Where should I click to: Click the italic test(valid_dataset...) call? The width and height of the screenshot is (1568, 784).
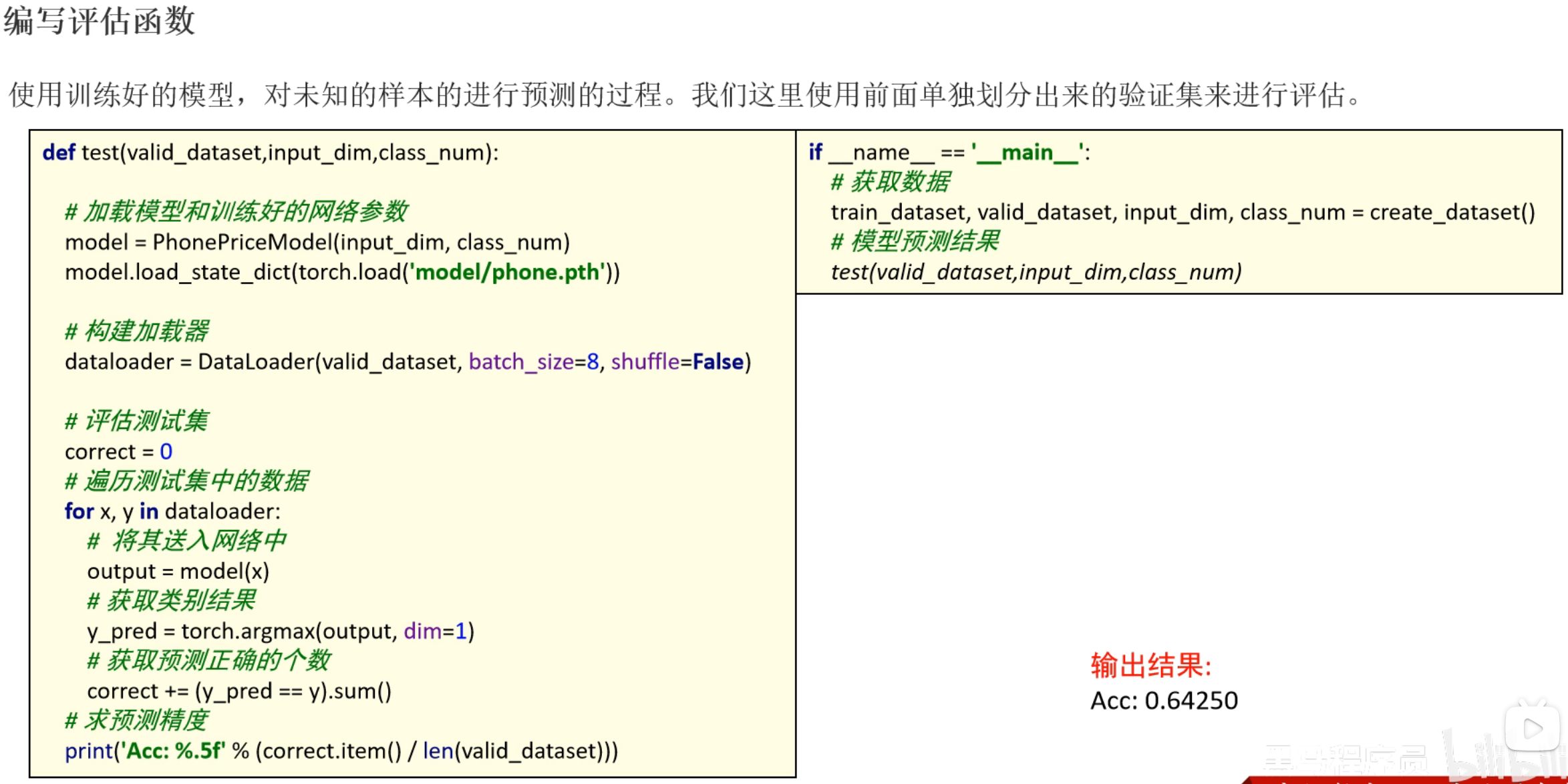[1036, 272]
